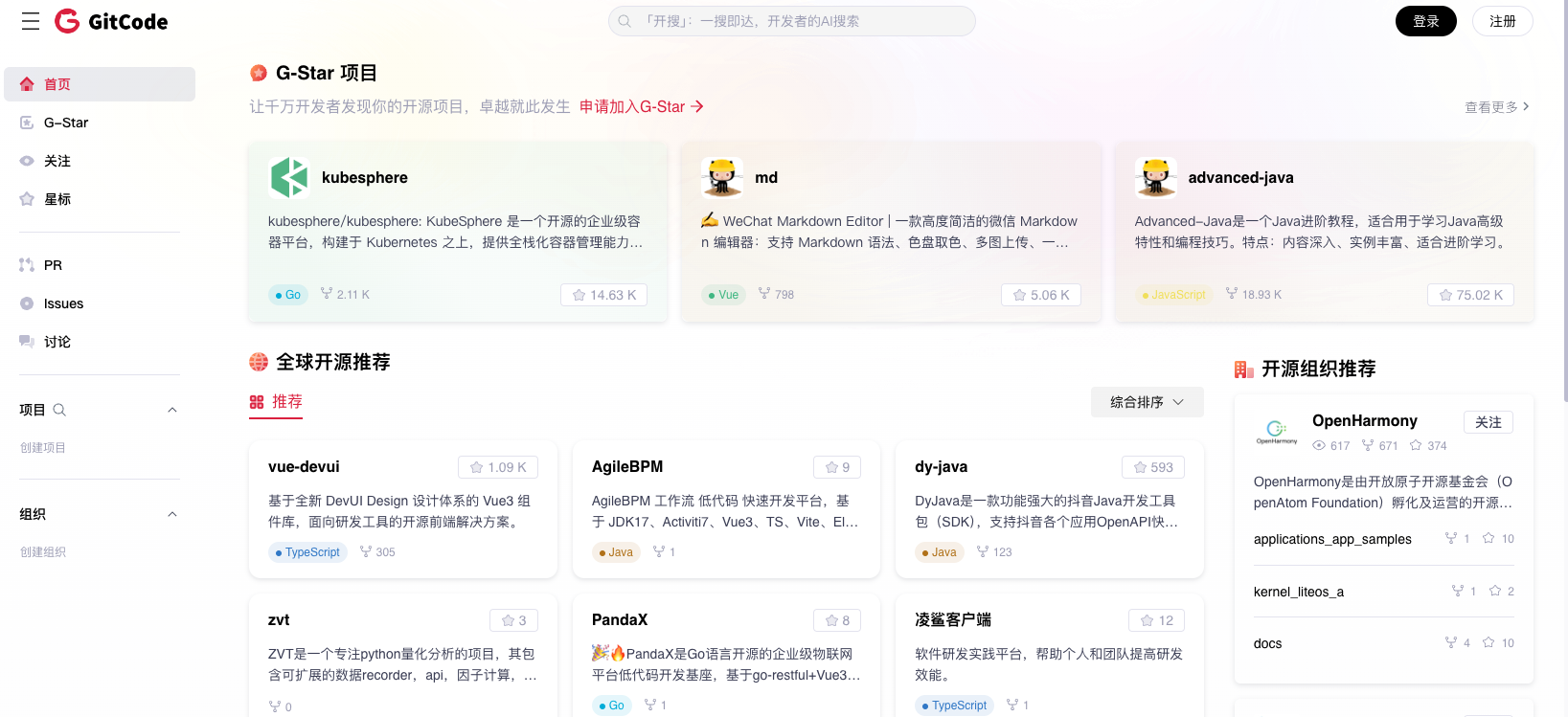Collapse the 项目 section chevron
Screen dimensions: 1568x717
pyautogui.click(x=172, y=410)
